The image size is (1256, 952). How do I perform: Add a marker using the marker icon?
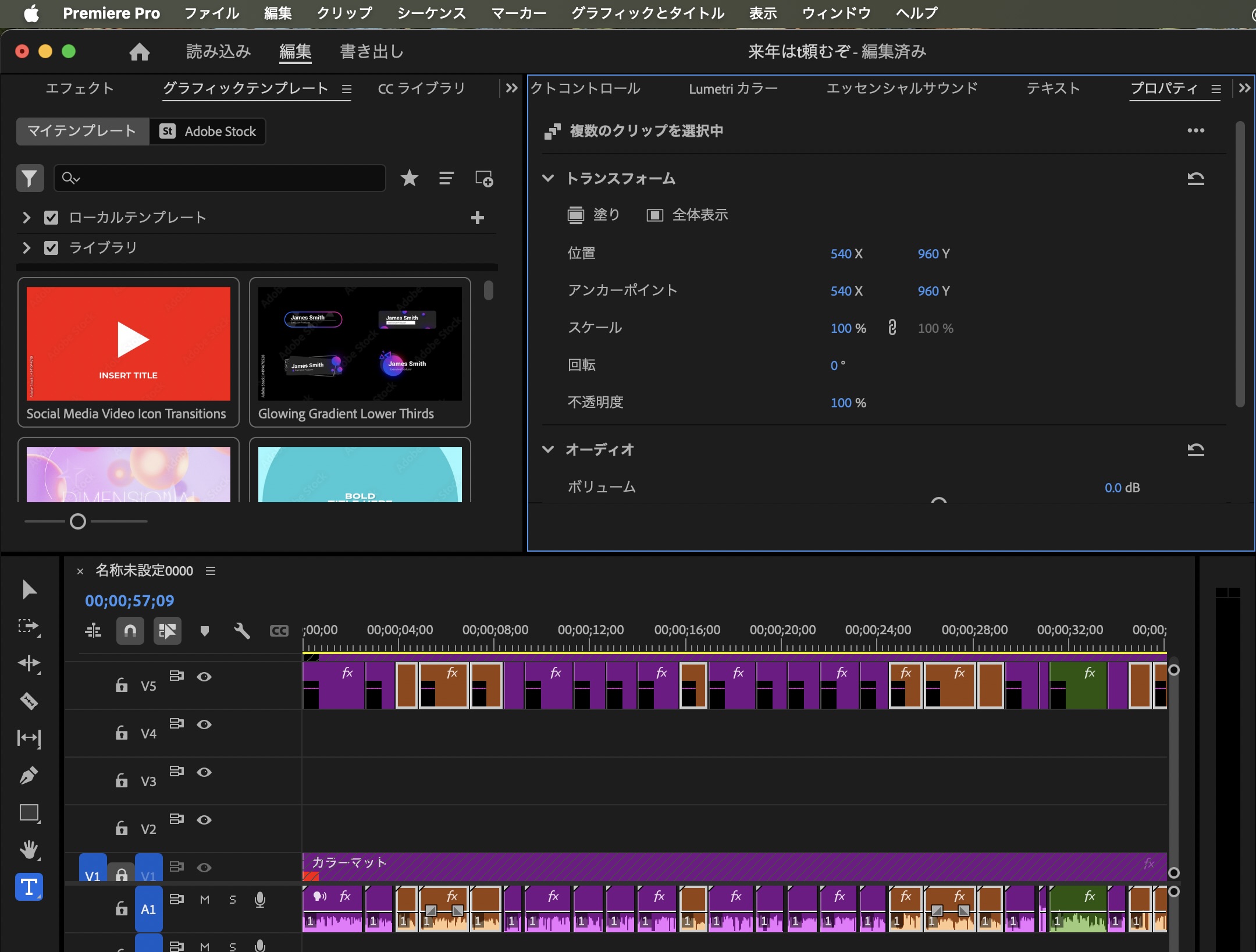click(204, 630)
